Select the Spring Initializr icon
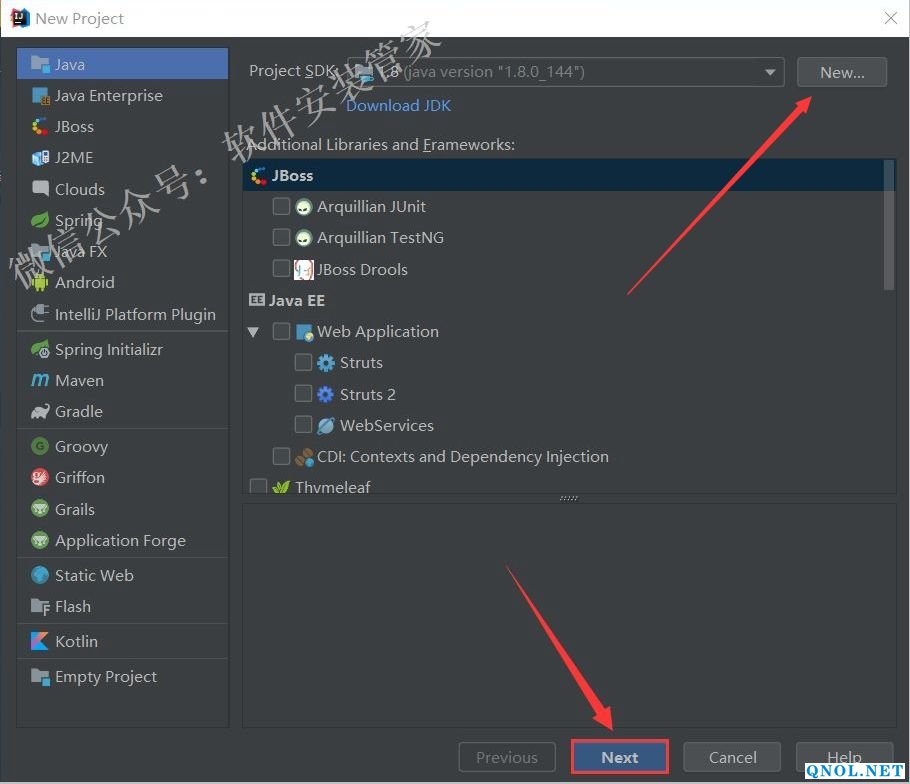The width and height of the screenshot is (910, 784). coord(40,350)
